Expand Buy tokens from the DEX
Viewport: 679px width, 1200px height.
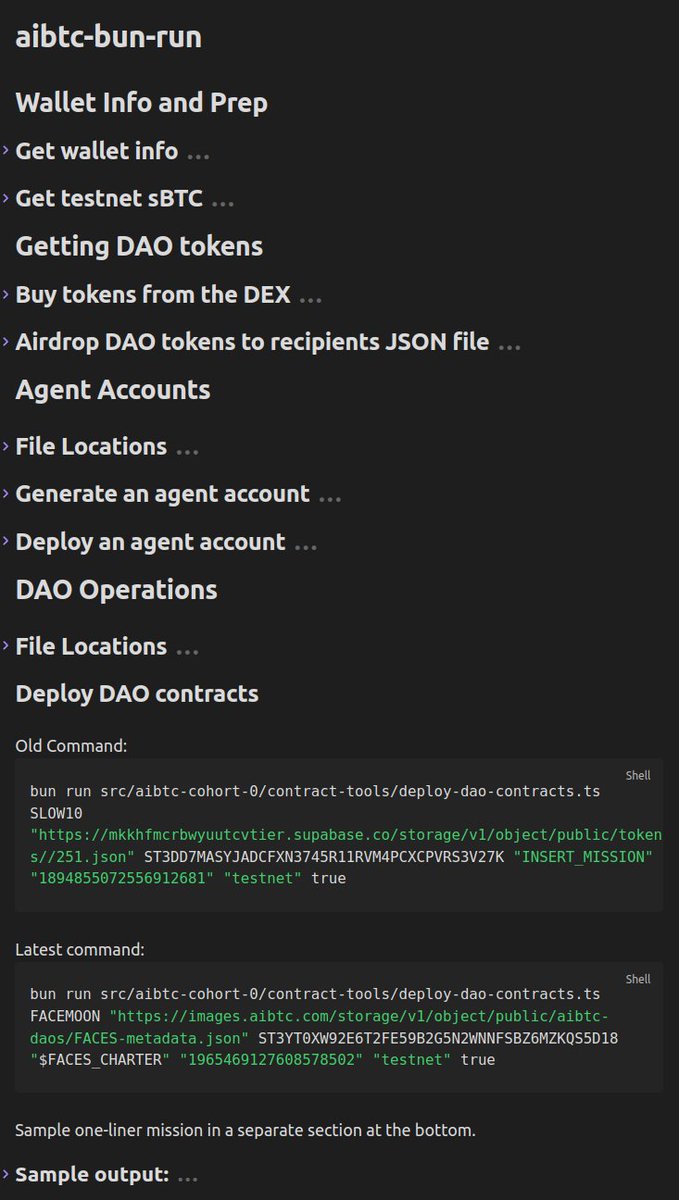pyautogui.click(x=6, y=295)
